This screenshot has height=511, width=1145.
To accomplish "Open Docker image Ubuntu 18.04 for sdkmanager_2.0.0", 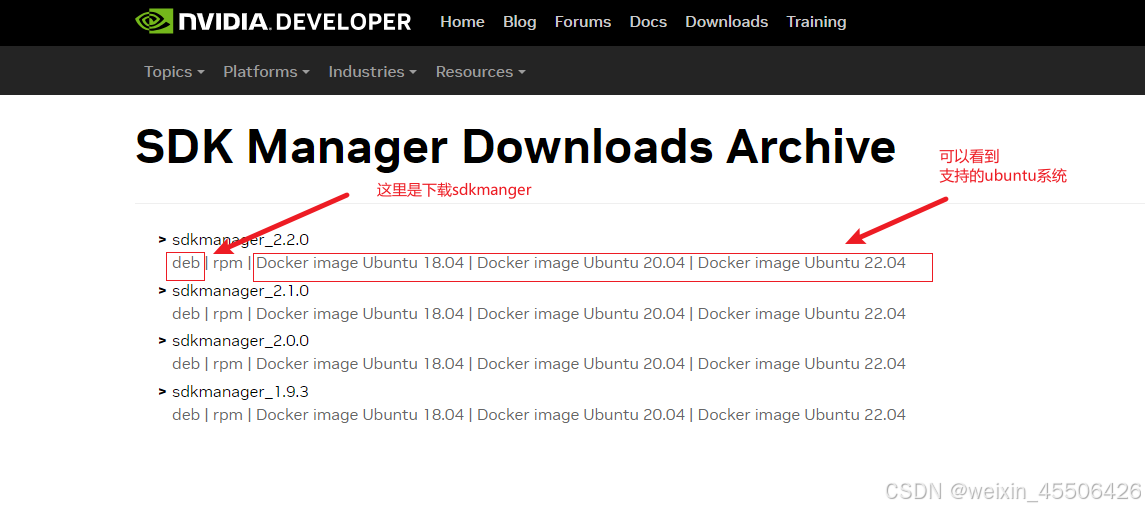I will point(360,364).
